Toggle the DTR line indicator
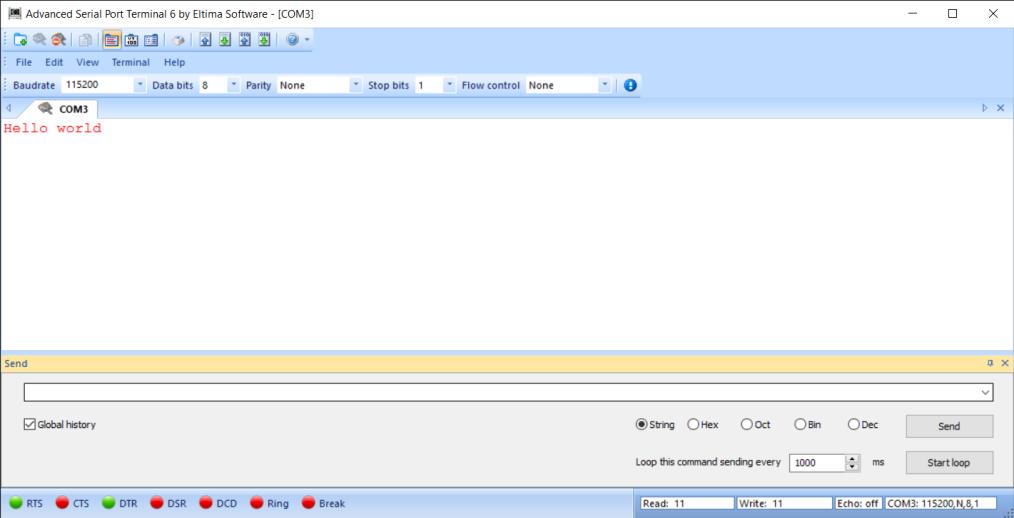1014x518 pixels. pyautogui.click(x=109, y=502)
